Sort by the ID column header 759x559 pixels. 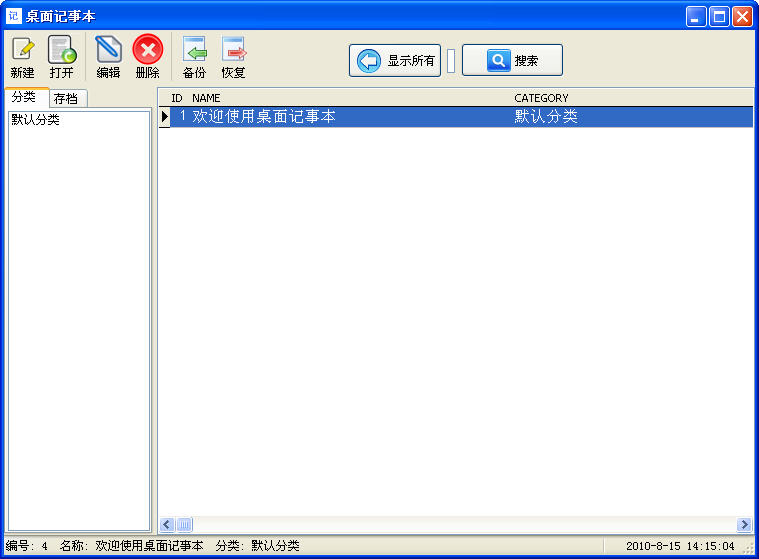click(x=177, y=98)
